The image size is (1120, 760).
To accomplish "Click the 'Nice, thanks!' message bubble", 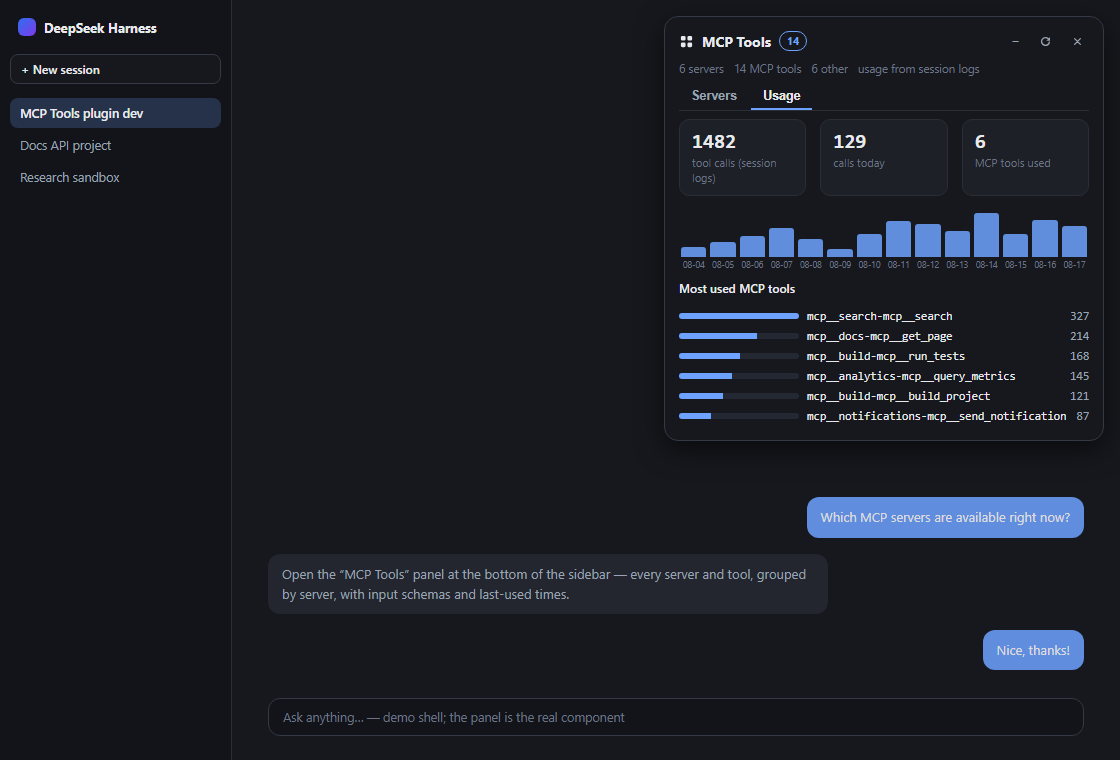I will coord(1033,650).
